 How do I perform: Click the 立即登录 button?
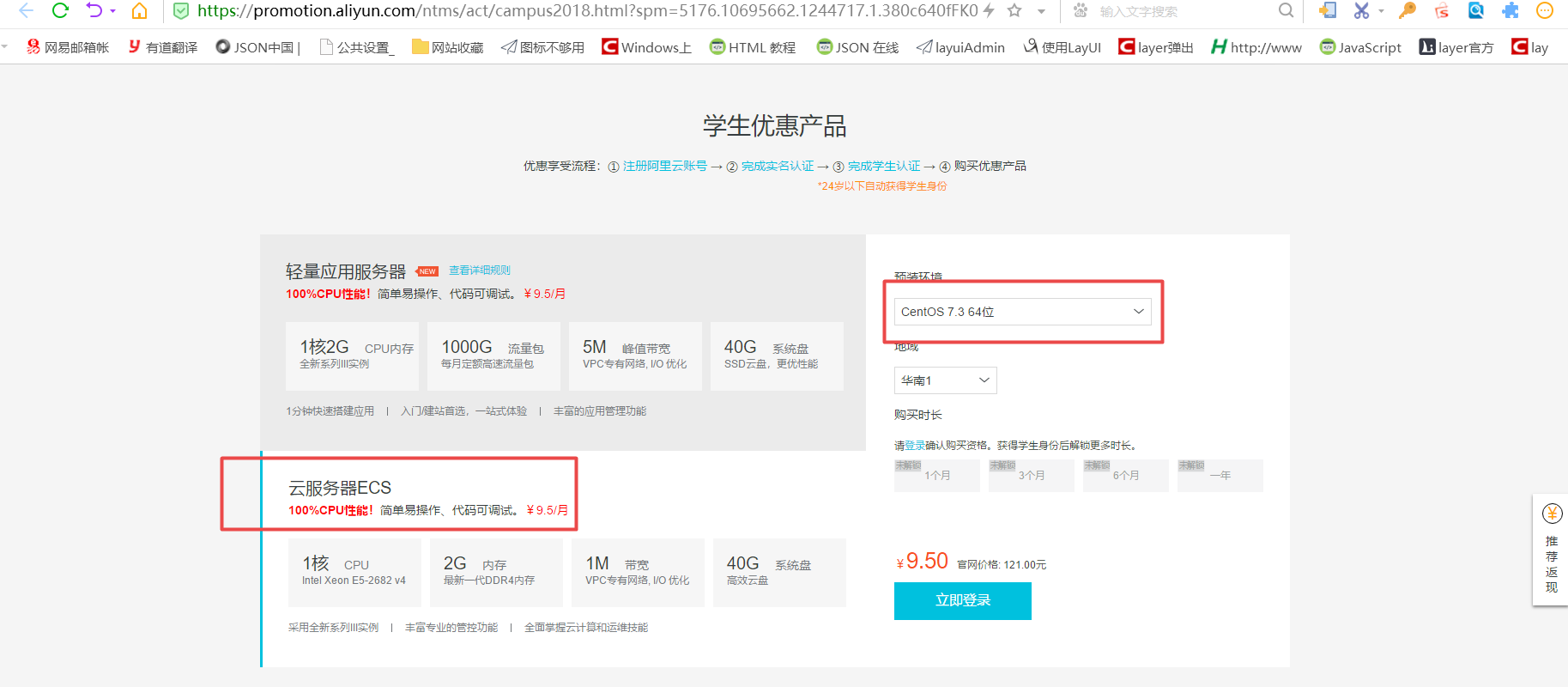click(x=963, y=601)
